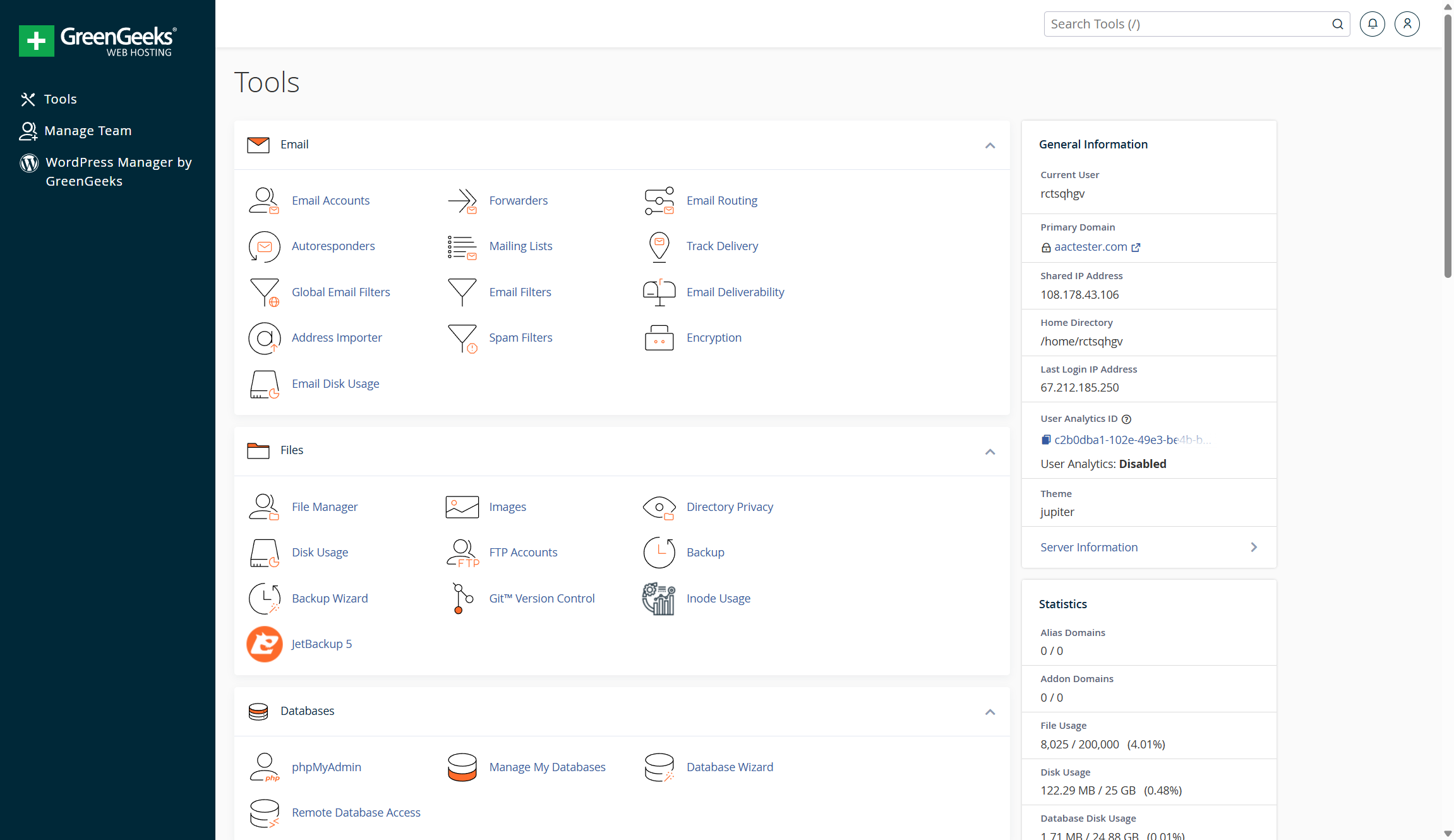Copy the User Analytics ID icon
Viewport: 1454px width, 840px height.
(1046, 440)
